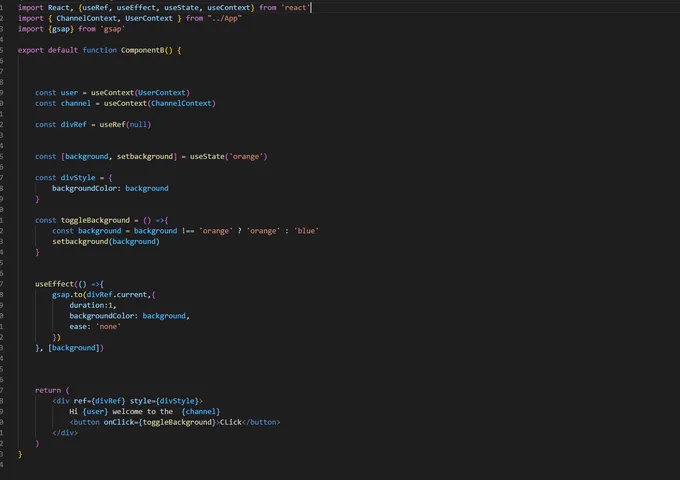Click {channel} in JSX greeting
Image resolution: width=680 pixels, height=480 pixels.
tap(201, 411)
